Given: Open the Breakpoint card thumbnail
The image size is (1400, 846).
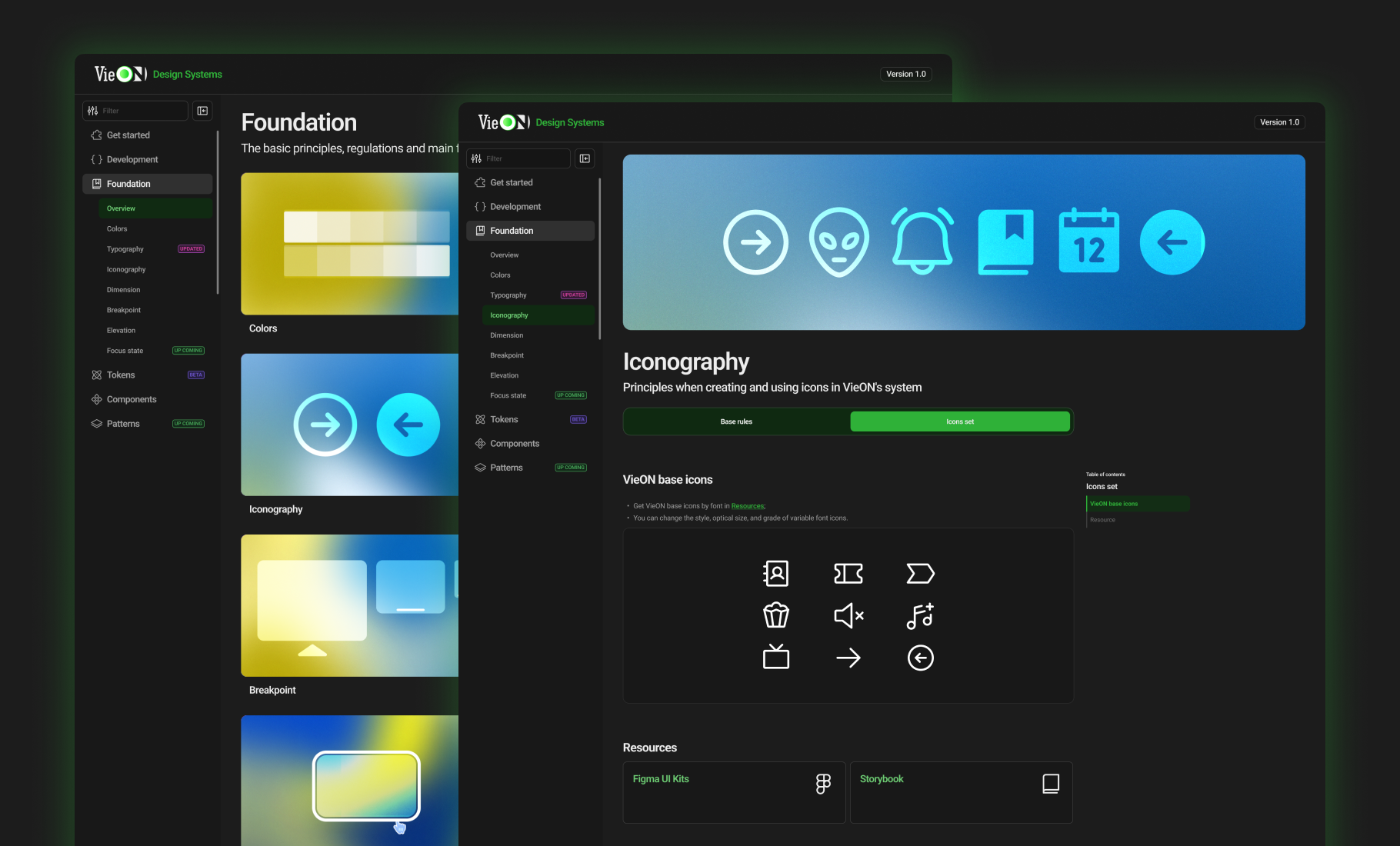Looking at the screenshot, I should tap(350, 605).
